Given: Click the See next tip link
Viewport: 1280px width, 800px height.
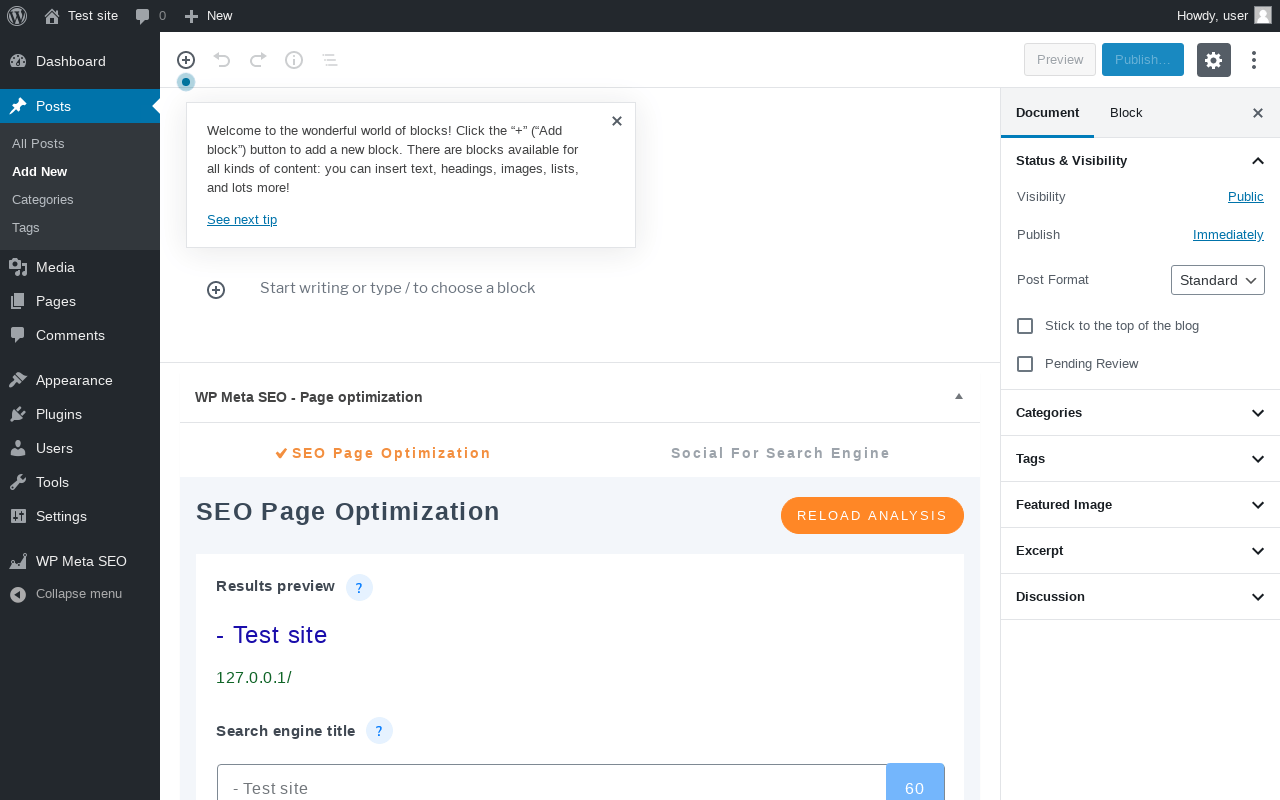Looking at the screenshot, I should point(242,220).
